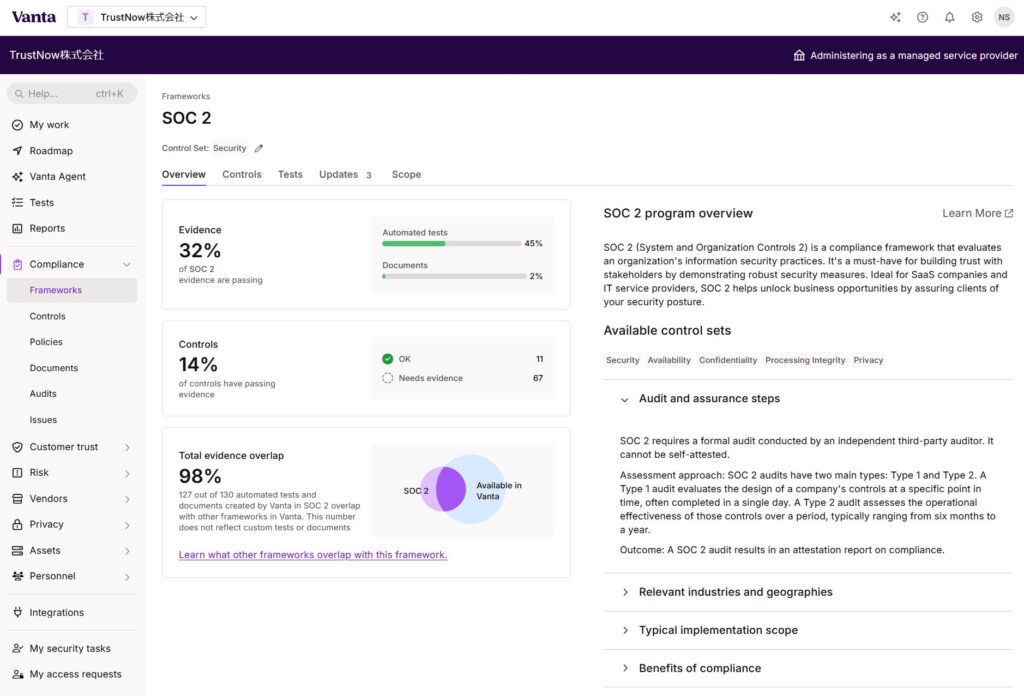Click the Learn More link
The image size is (1024, 696).
(977, 213)
